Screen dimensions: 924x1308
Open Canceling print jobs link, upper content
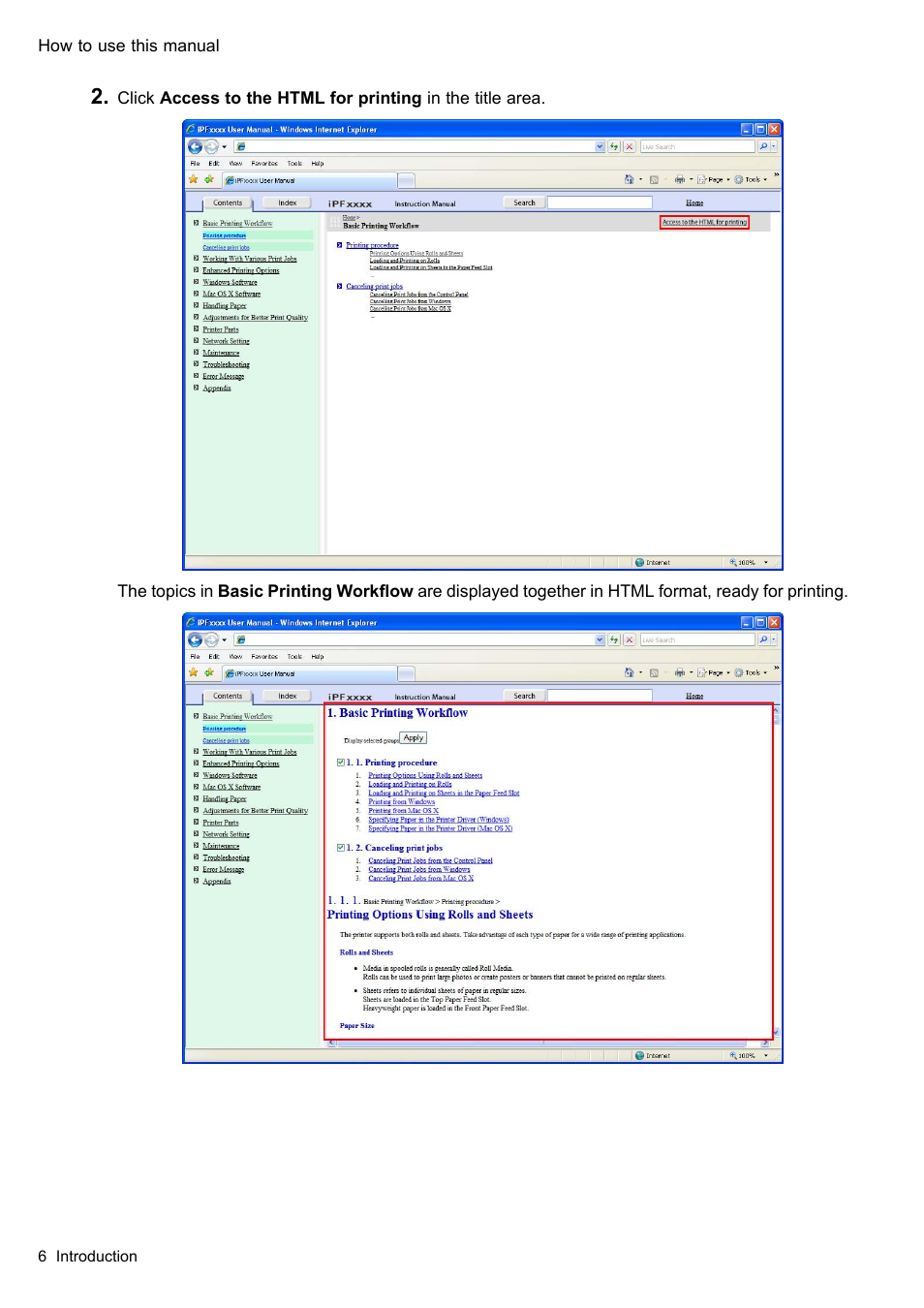374,286
